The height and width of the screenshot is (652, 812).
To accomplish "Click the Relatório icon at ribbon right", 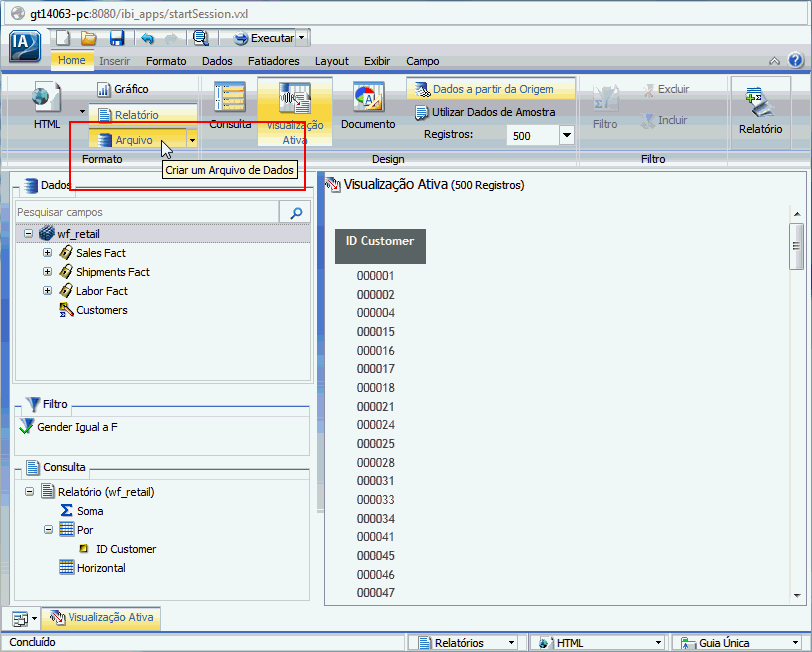I will click(x=760, y=111).
